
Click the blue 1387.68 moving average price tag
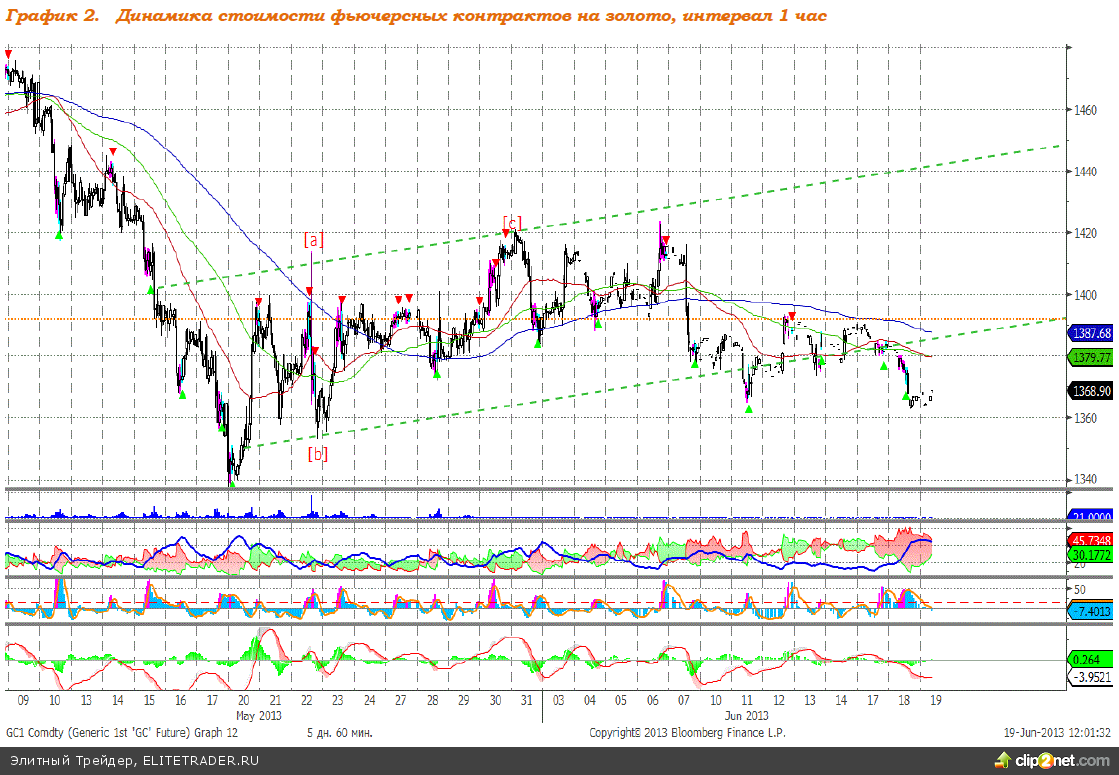1091,332
